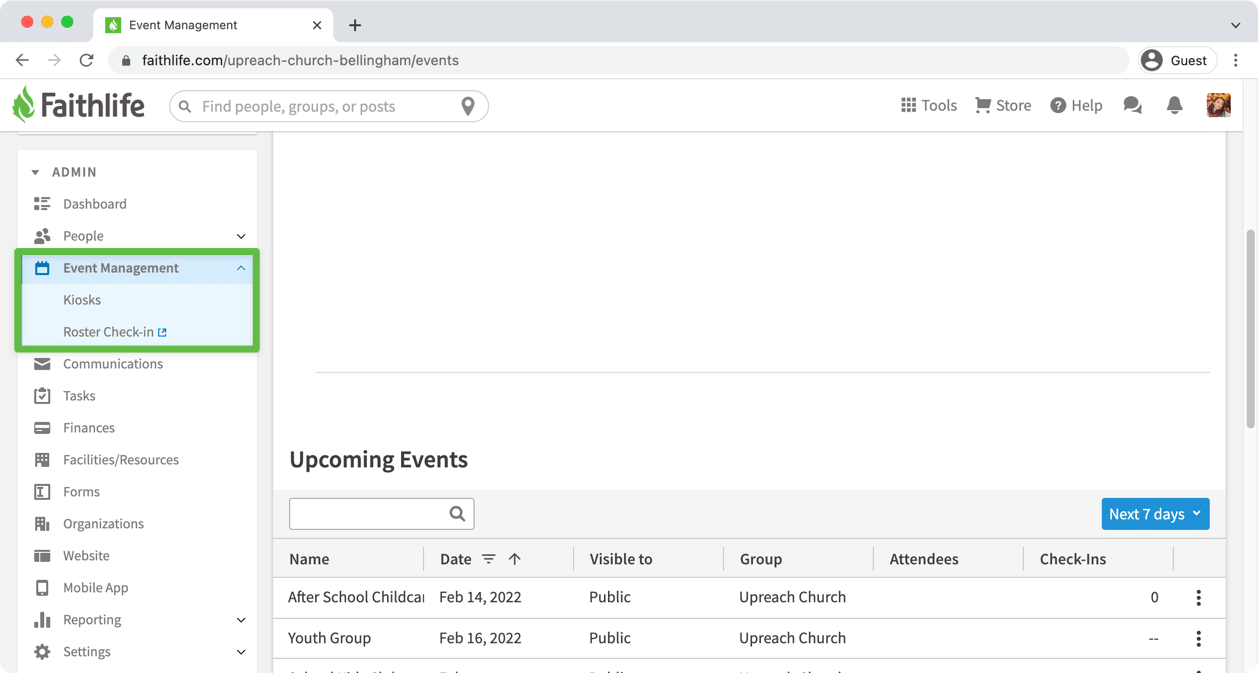Collapse the Event Management section chevron
The width and height of the screenshot is (1258, 673).
[241, 268]
